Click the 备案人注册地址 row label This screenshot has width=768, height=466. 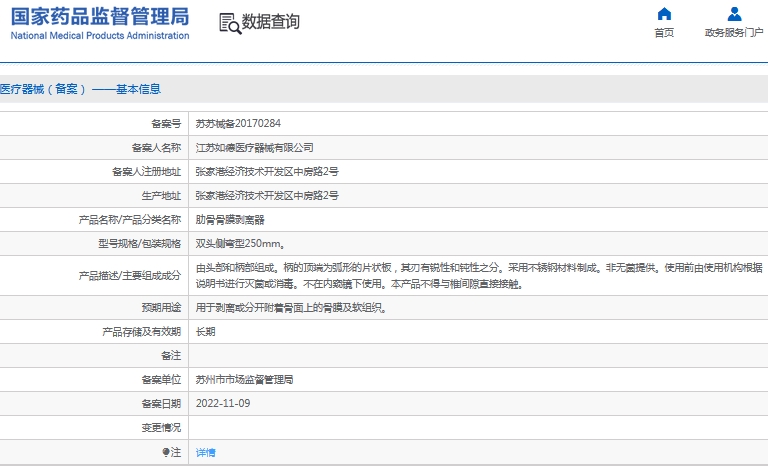pyautogui.click(x=146, y=172)
